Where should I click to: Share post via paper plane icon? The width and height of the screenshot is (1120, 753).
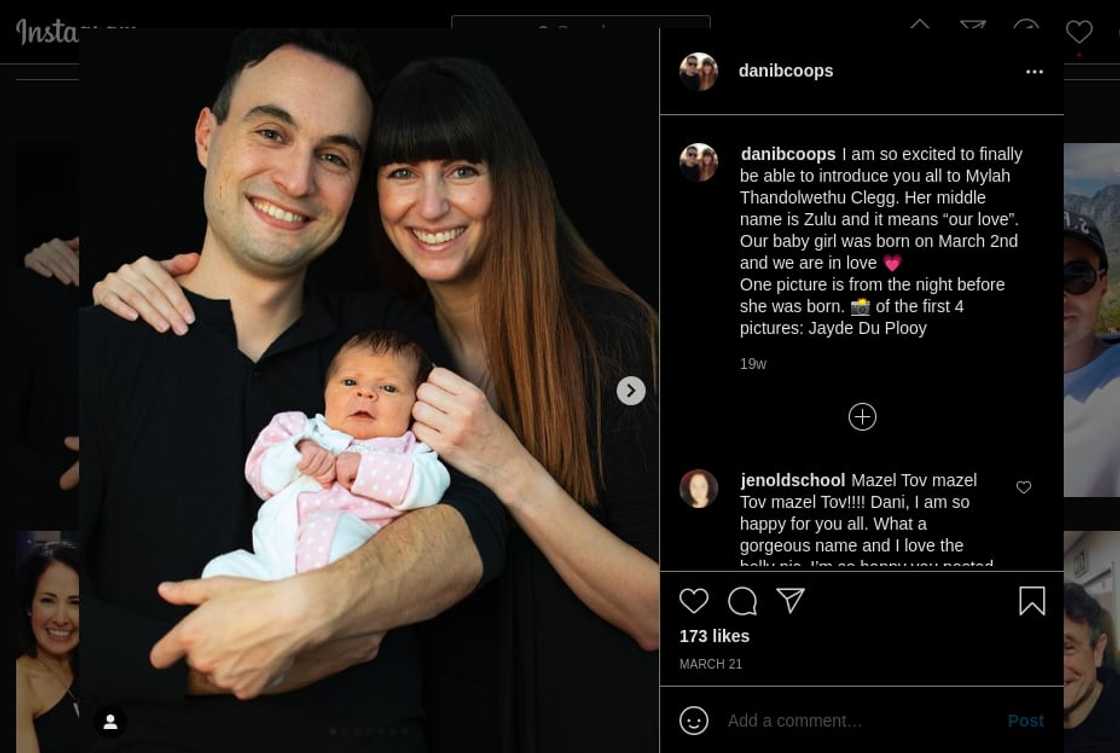click(x=791, y=600)
